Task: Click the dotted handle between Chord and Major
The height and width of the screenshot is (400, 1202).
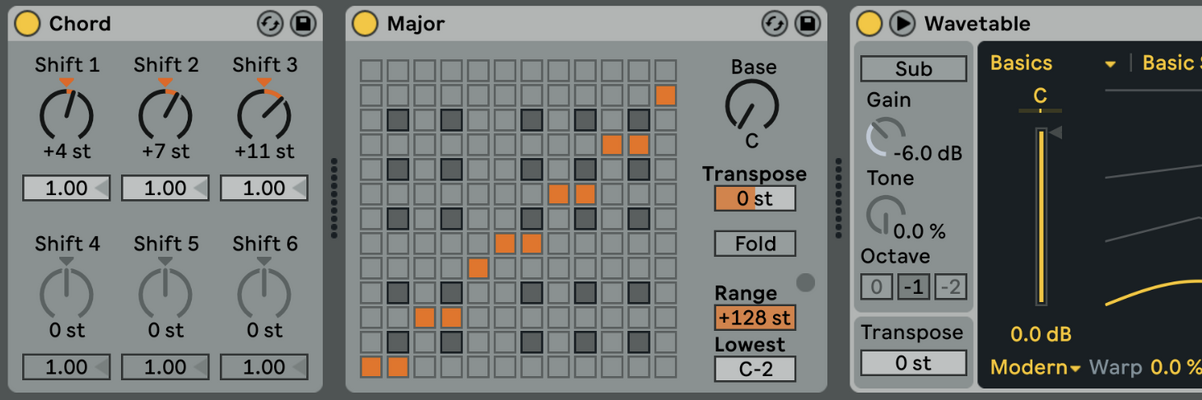Action: click(334, 198)
